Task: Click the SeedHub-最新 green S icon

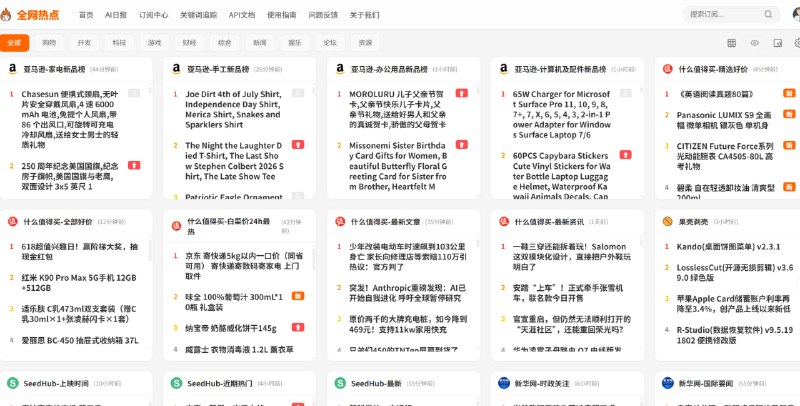Action: [x=340, y=383]
